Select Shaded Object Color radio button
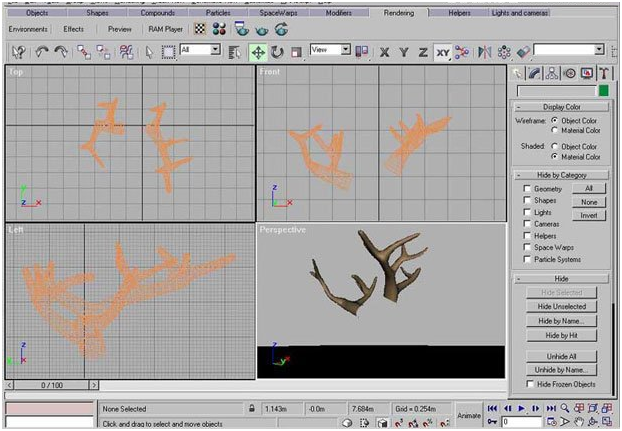 click(555, 146)
